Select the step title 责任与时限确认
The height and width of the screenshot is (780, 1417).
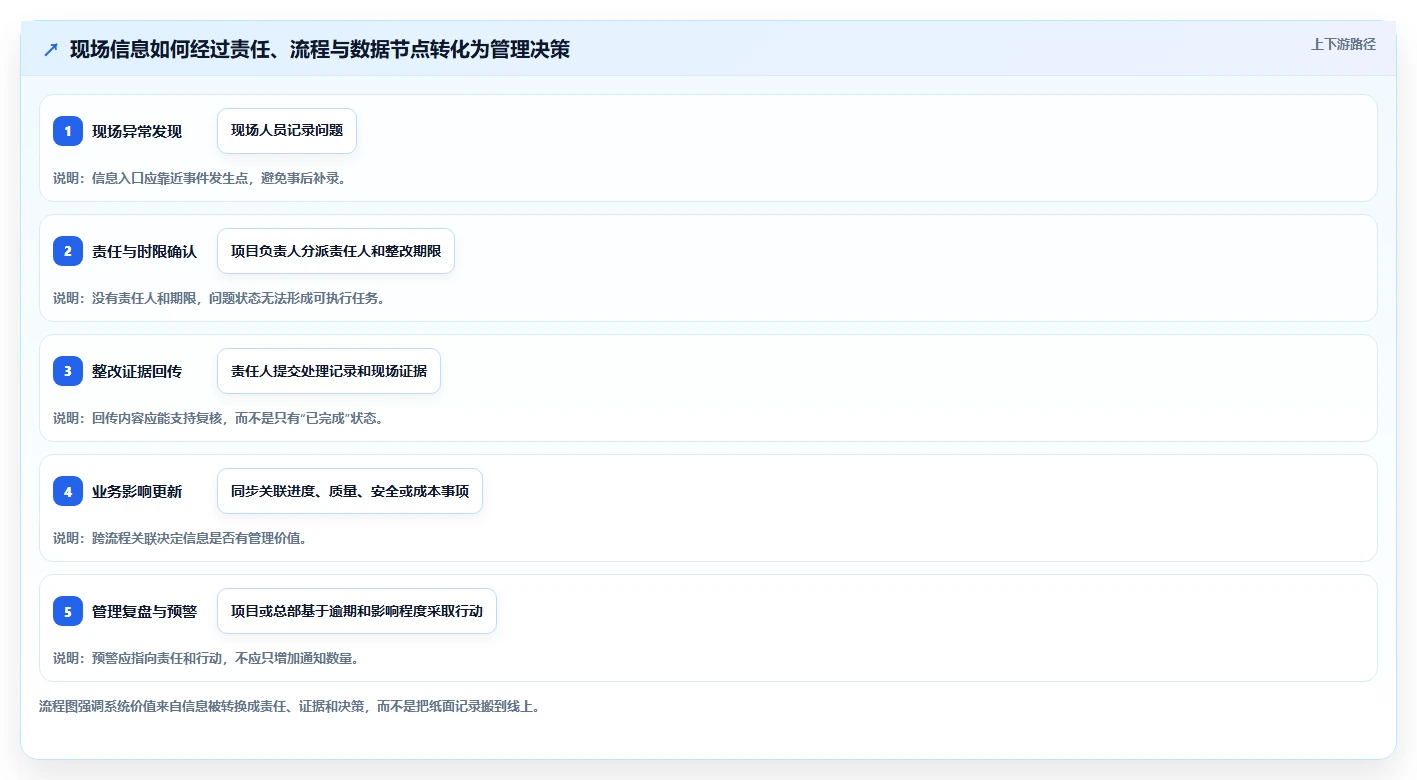tap(144, 251)
